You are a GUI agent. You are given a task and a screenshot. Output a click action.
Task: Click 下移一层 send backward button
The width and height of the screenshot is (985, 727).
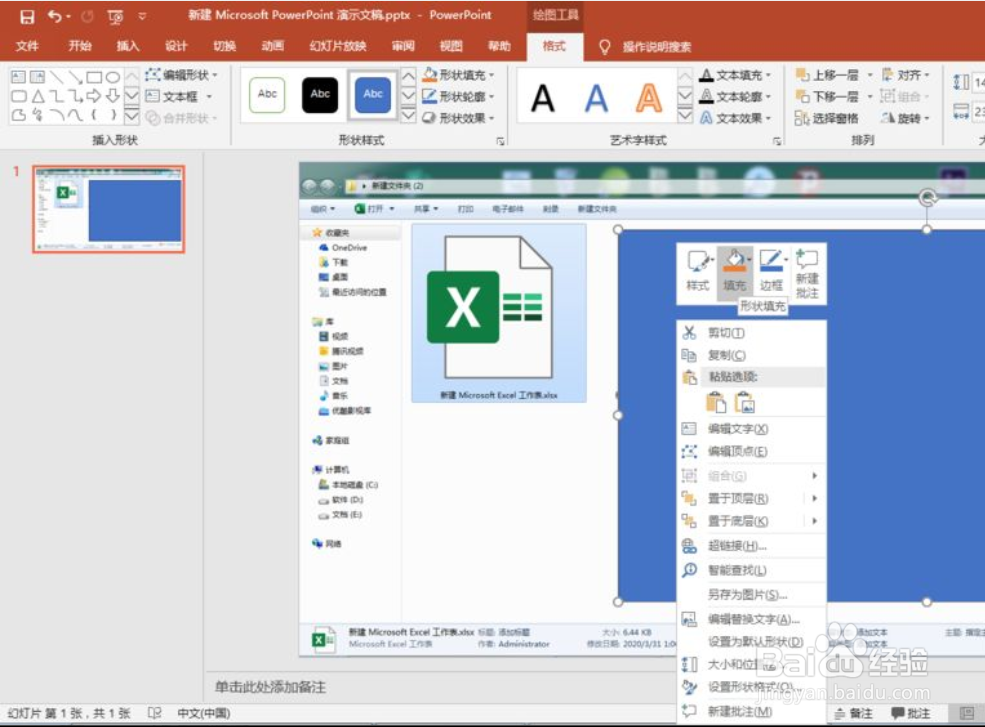827,97
